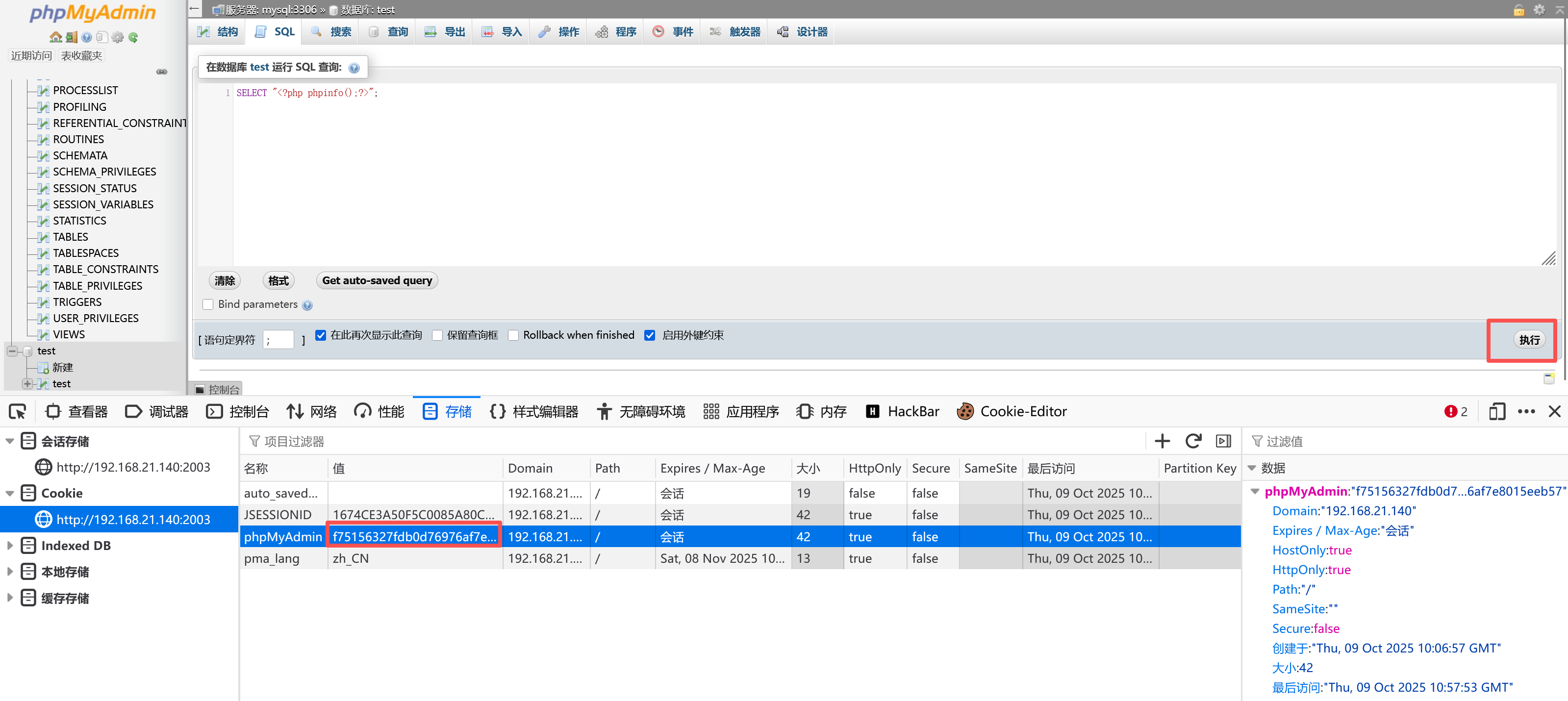Expand the test table tree node
Screen dimensions: 1568x701
27,384
